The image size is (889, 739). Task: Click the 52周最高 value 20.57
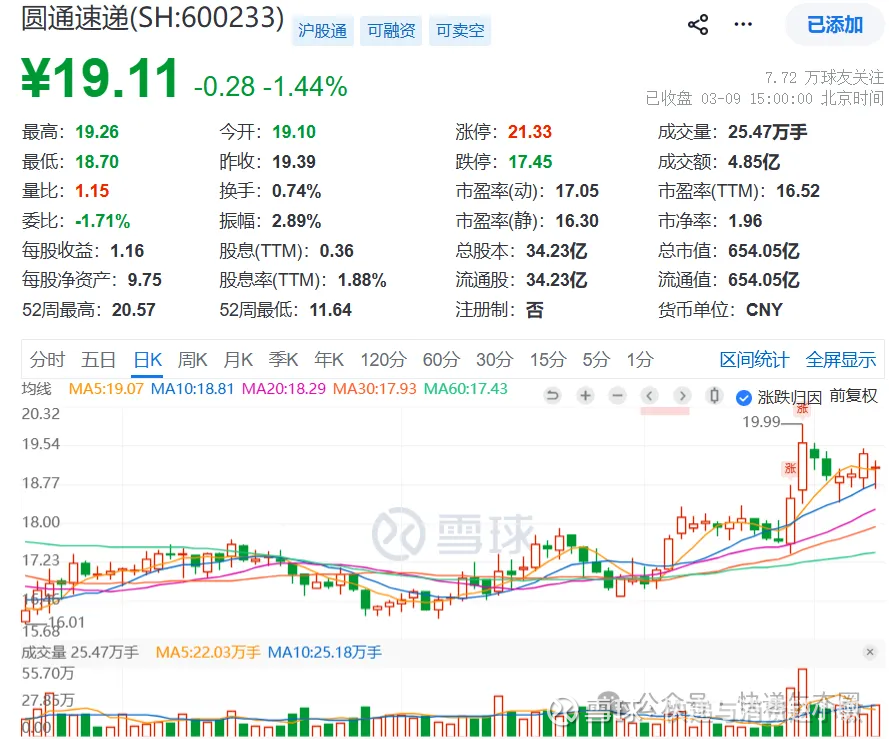tap(134, 310)
